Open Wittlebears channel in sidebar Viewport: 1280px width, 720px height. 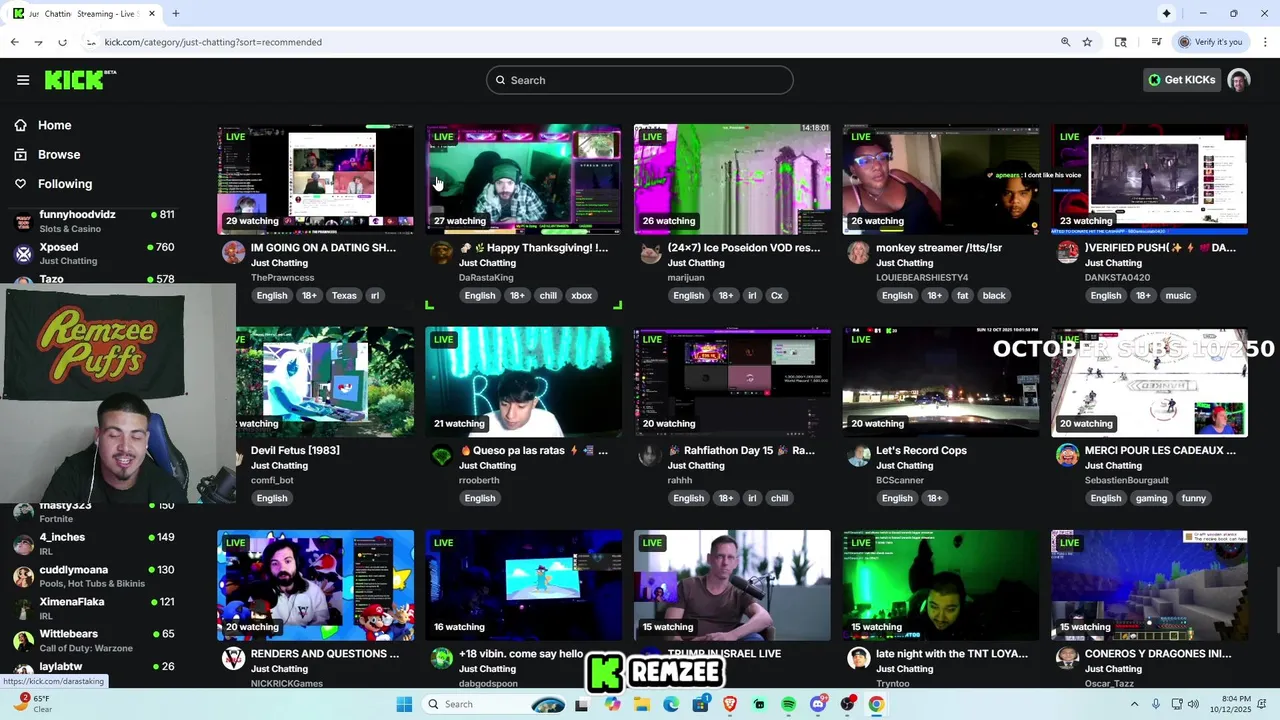pyautogui.click(x=95, y=640)
